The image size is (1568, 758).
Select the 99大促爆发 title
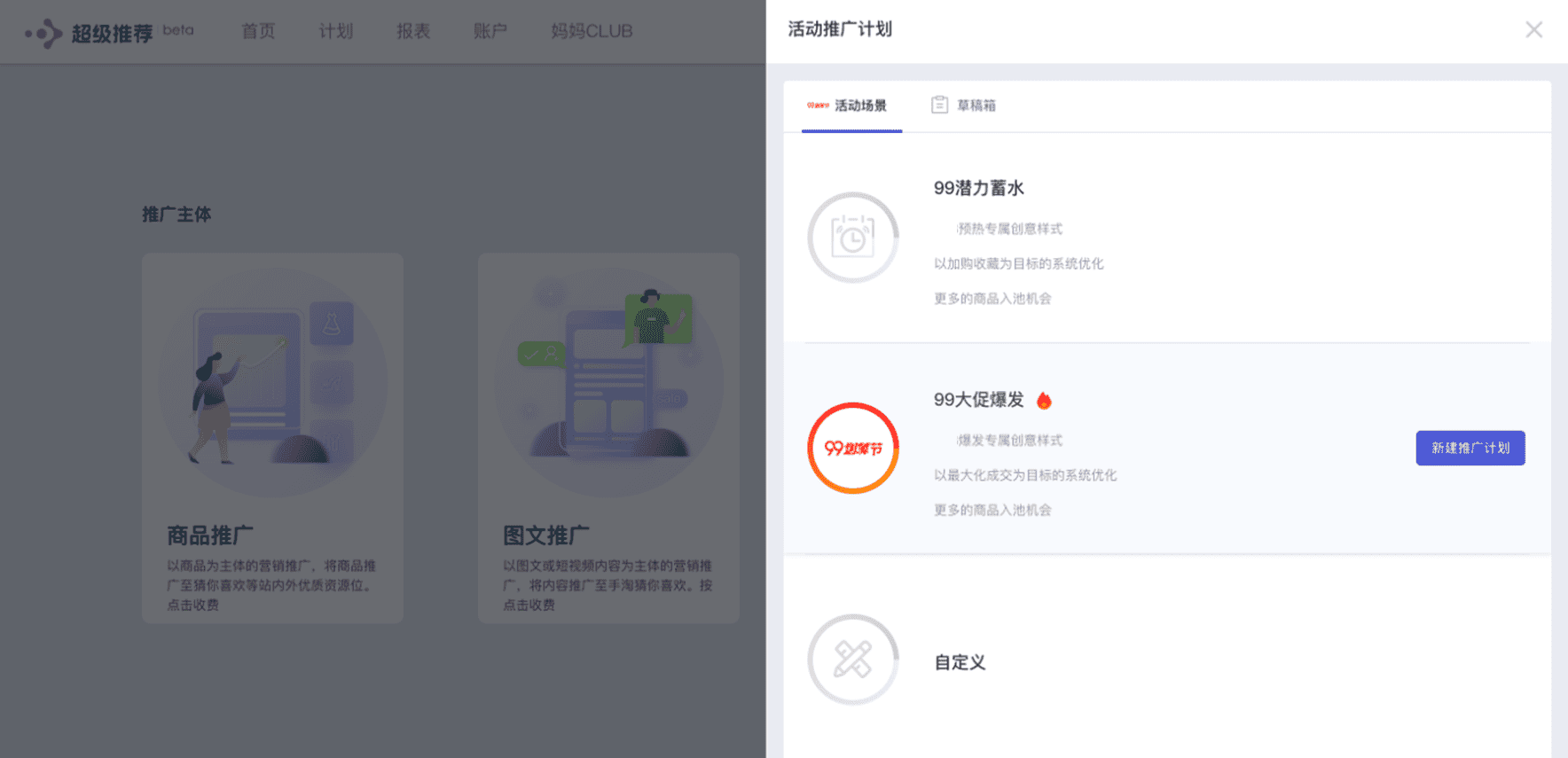click(979, 400)
